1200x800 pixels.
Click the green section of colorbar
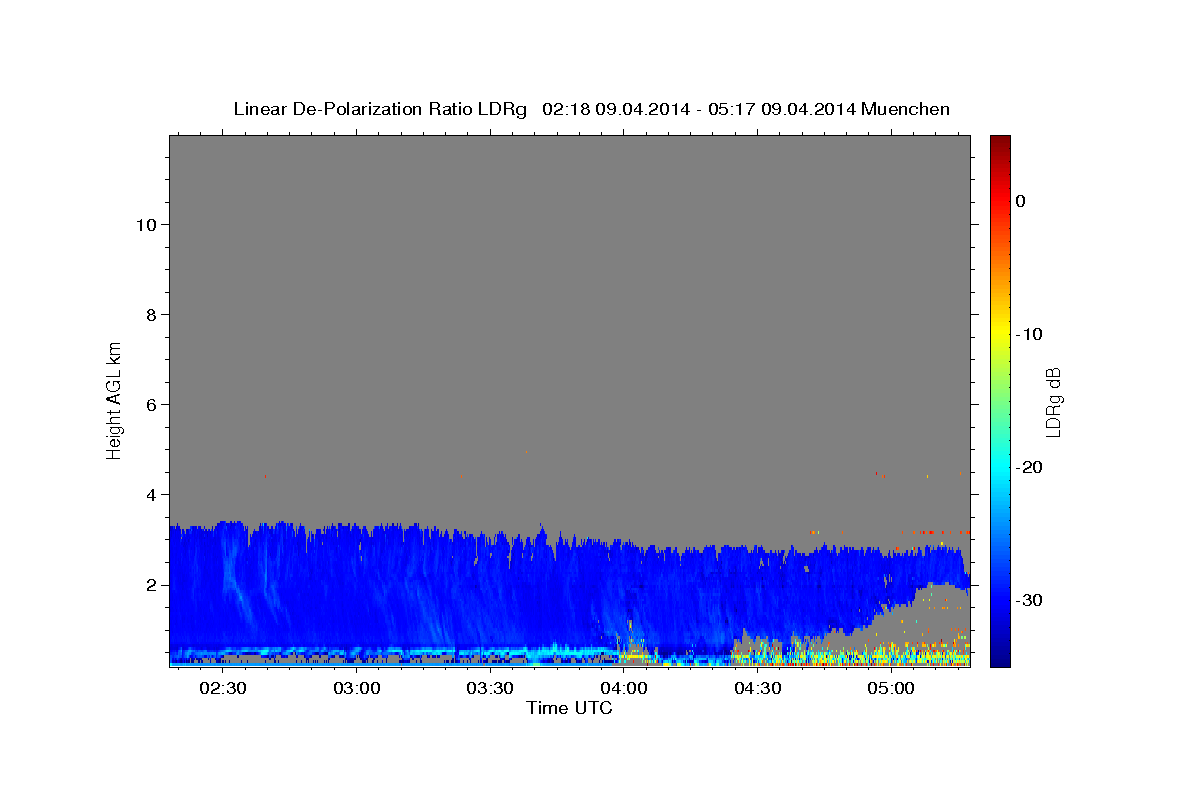pos(1000,400)
